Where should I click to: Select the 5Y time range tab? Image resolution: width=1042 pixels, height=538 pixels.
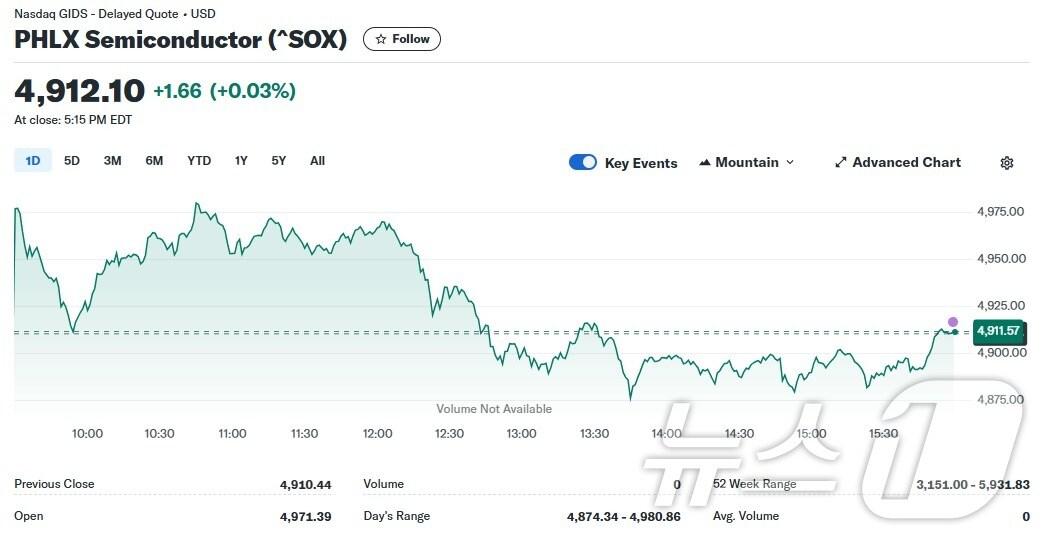[279, 161]
